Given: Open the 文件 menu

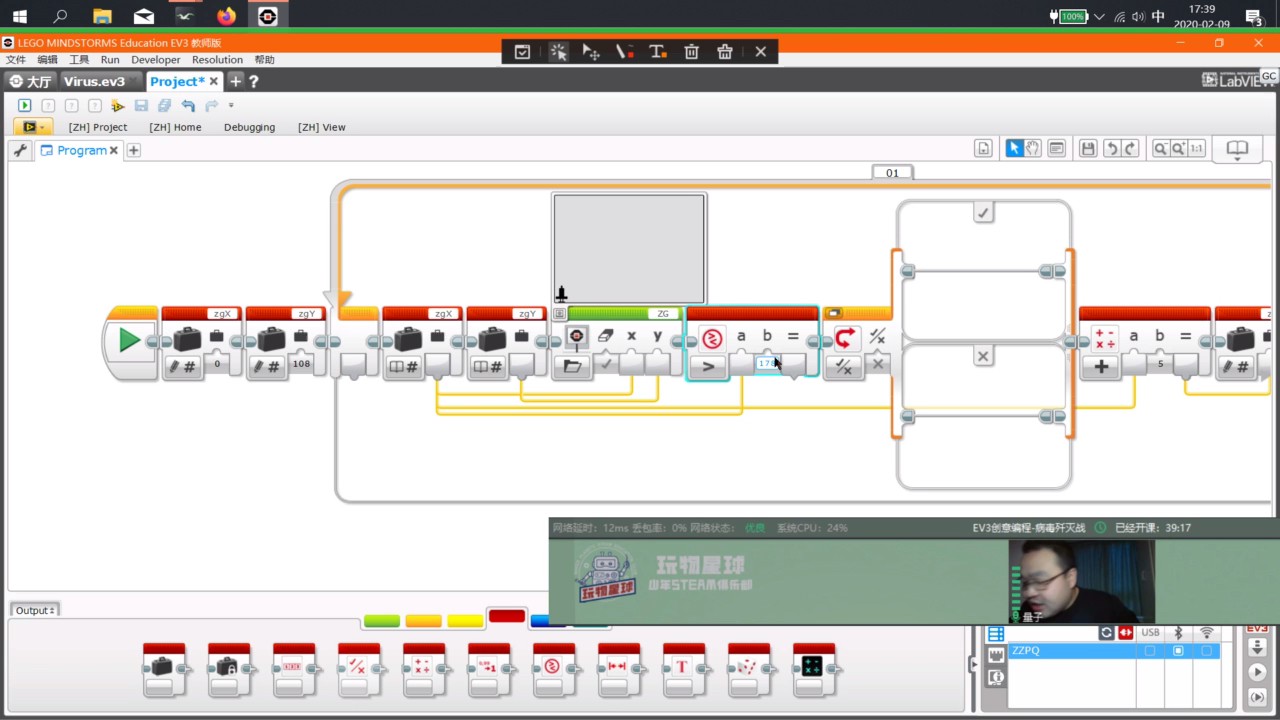Looking at the screenshot, I should coord(16,60).
